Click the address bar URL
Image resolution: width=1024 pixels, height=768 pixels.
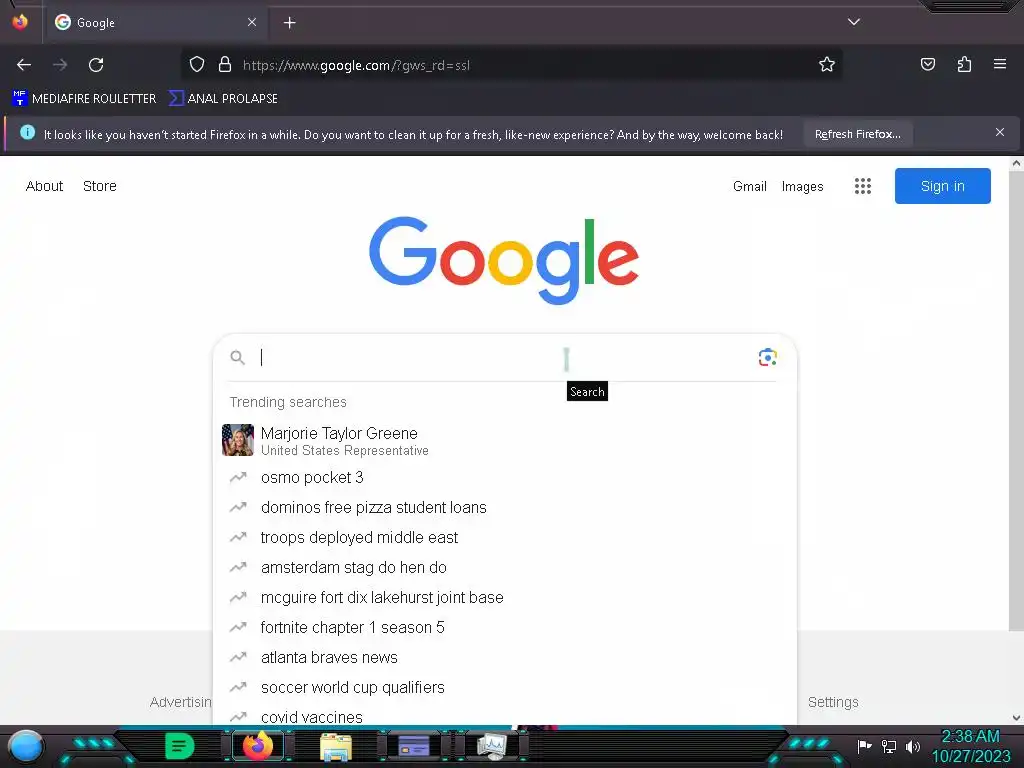356,65
